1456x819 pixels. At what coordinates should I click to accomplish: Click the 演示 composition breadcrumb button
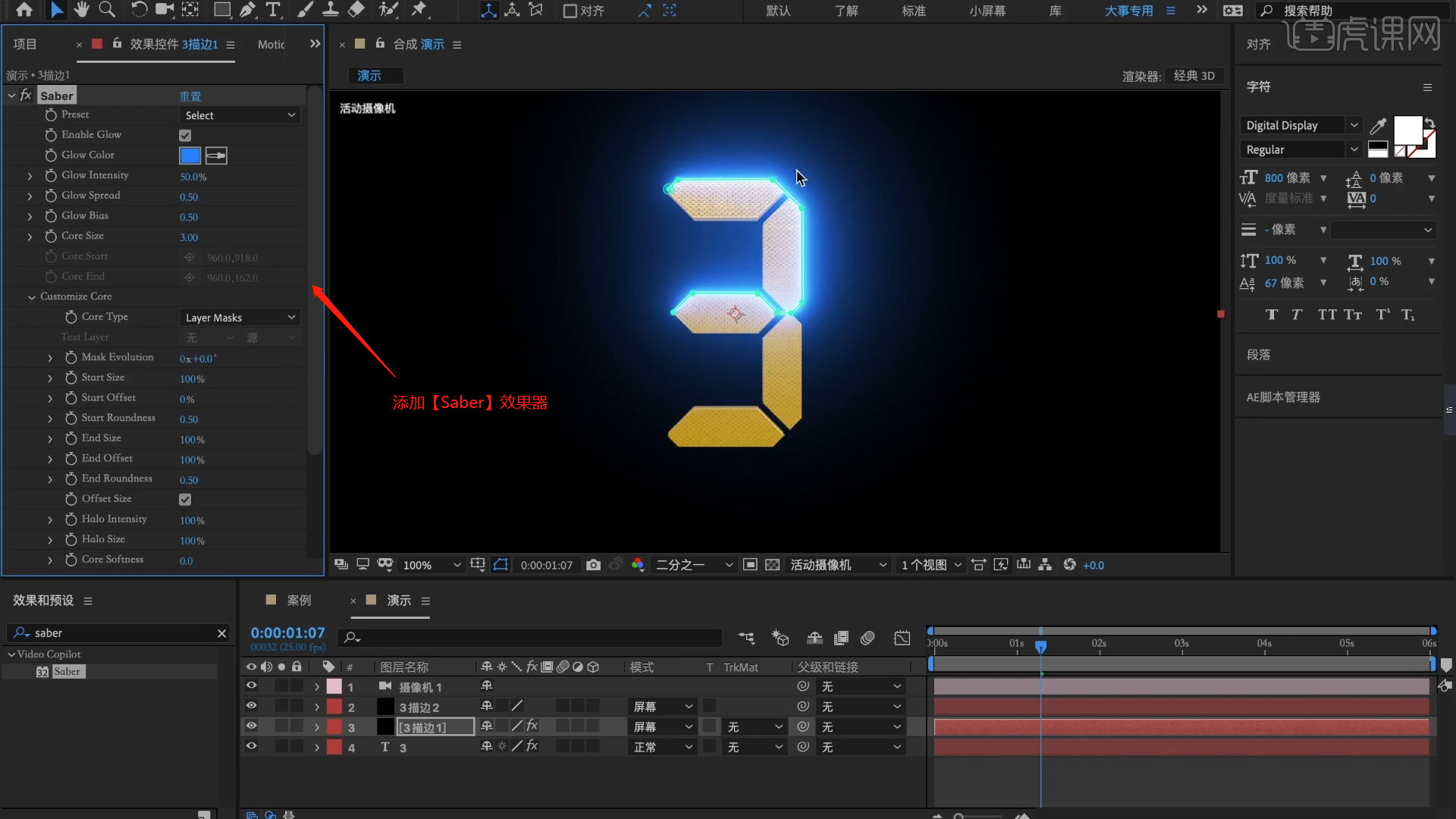point(375,76)
